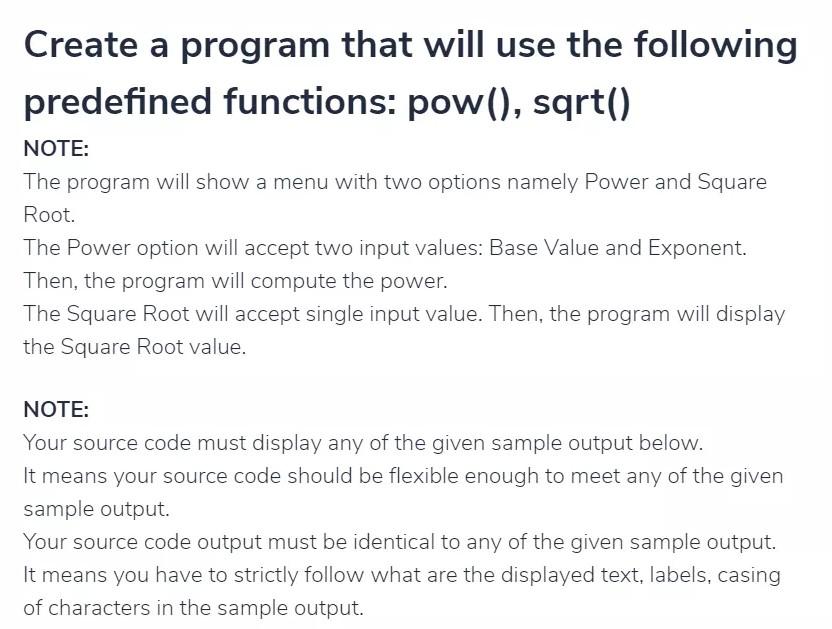Viewport: 832px width, 629px height.
Task: Click the line 'The Power option will accept two input values'
Action: tap(385, 248)
